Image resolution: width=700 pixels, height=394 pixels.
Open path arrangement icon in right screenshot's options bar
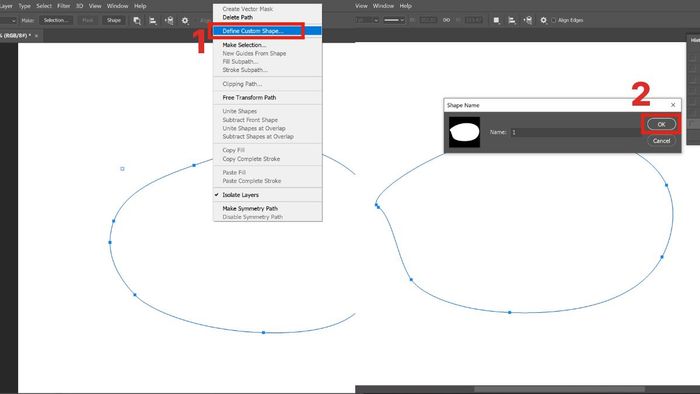click(x=528, y=20)
